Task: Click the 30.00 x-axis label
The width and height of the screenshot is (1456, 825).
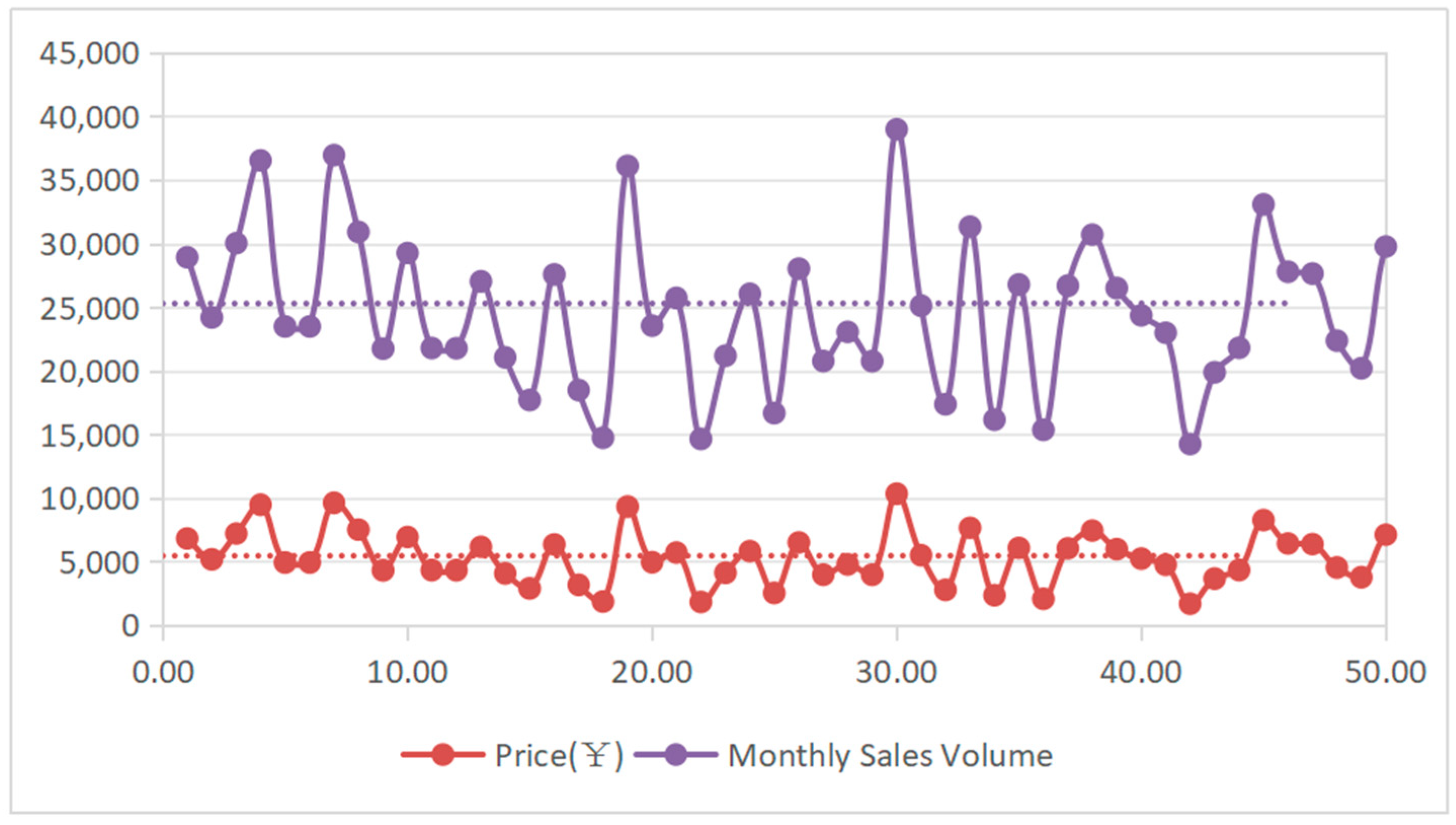Action: point(896,673)
